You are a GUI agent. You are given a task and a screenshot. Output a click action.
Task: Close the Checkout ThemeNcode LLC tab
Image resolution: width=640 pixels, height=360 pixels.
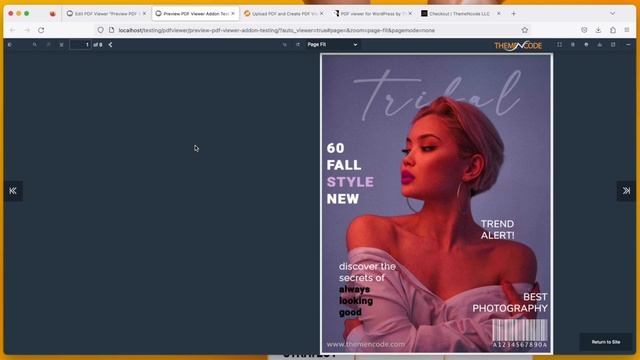(x=499, y=13)
